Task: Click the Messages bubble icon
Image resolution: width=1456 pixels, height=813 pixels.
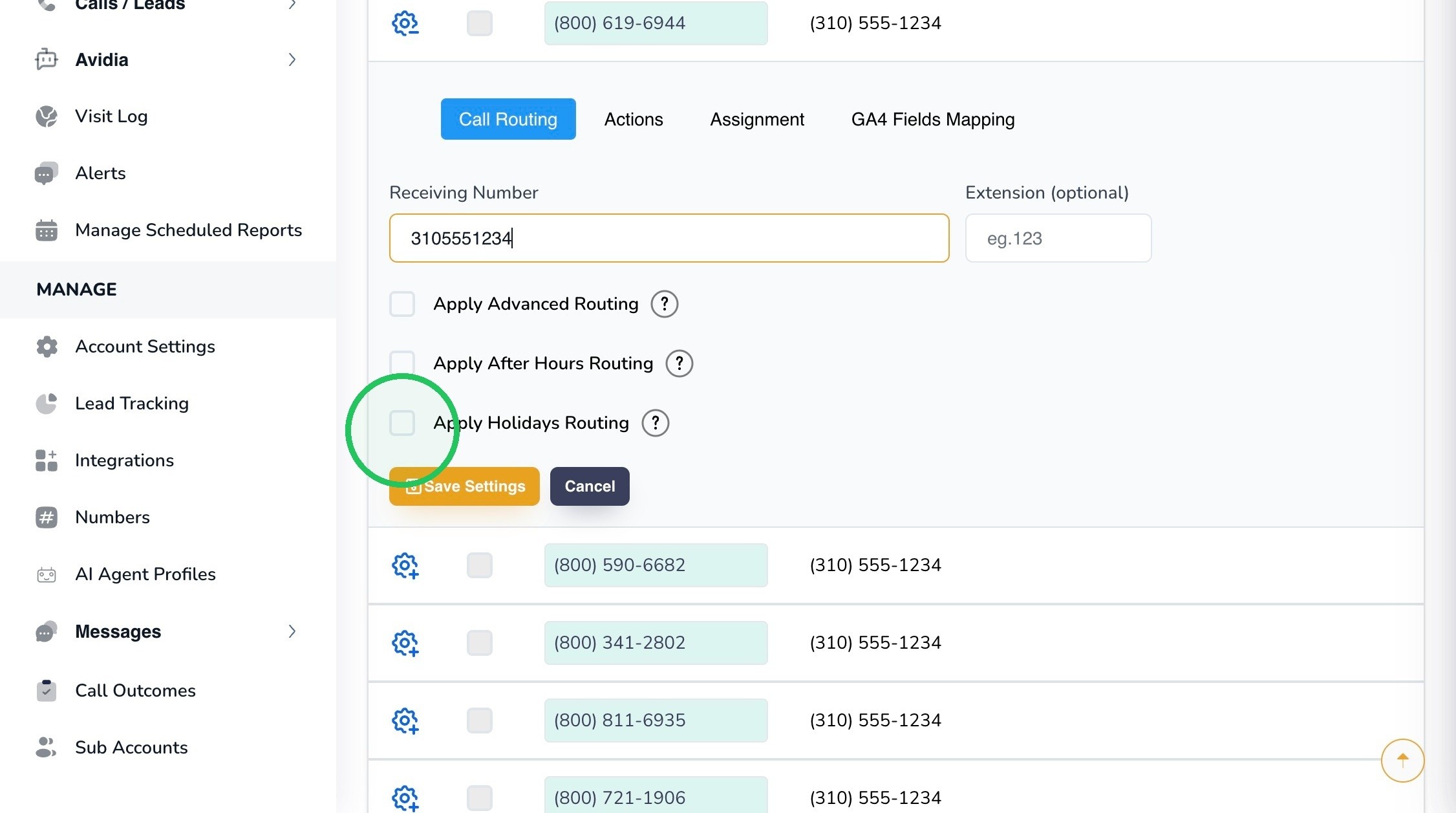Action: (47, 631)
